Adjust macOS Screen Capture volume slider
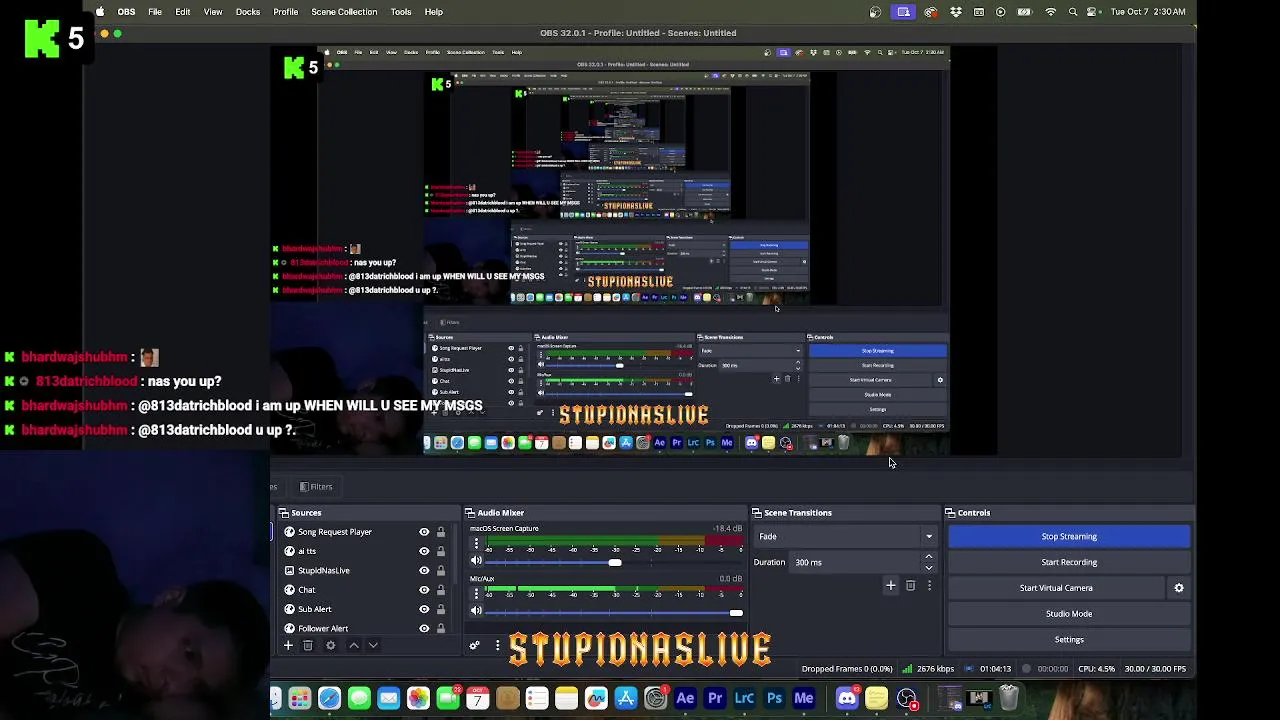 (615, 562)
